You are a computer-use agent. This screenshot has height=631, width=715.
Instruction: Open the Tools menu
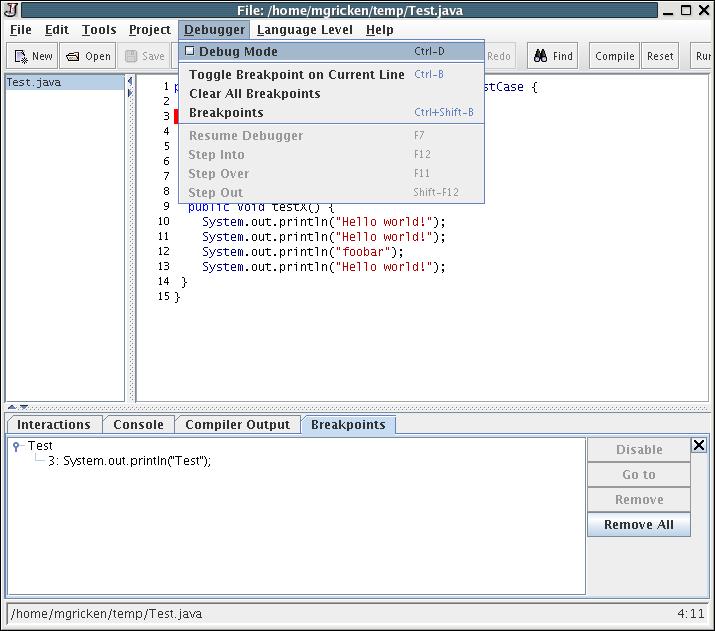(x=99, y=30)
